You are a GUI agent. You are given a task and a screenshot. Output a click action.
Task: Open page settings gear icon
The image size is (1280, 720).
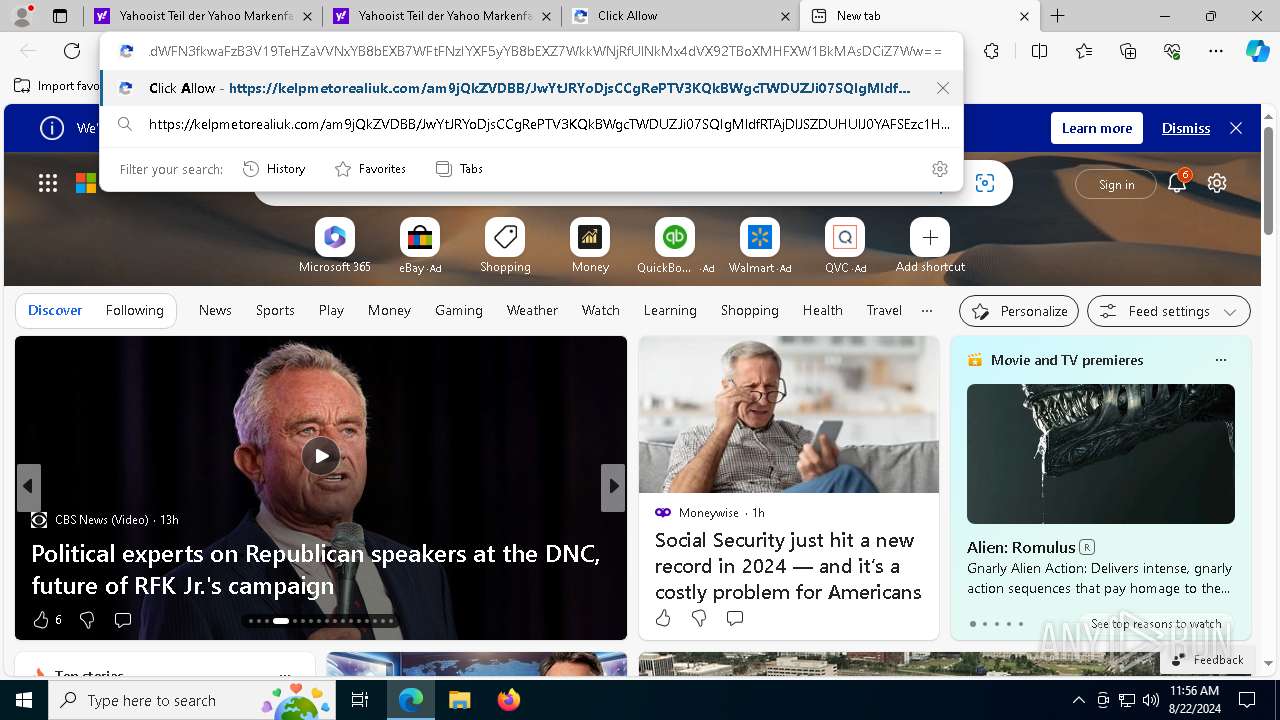click(1217, 183)
